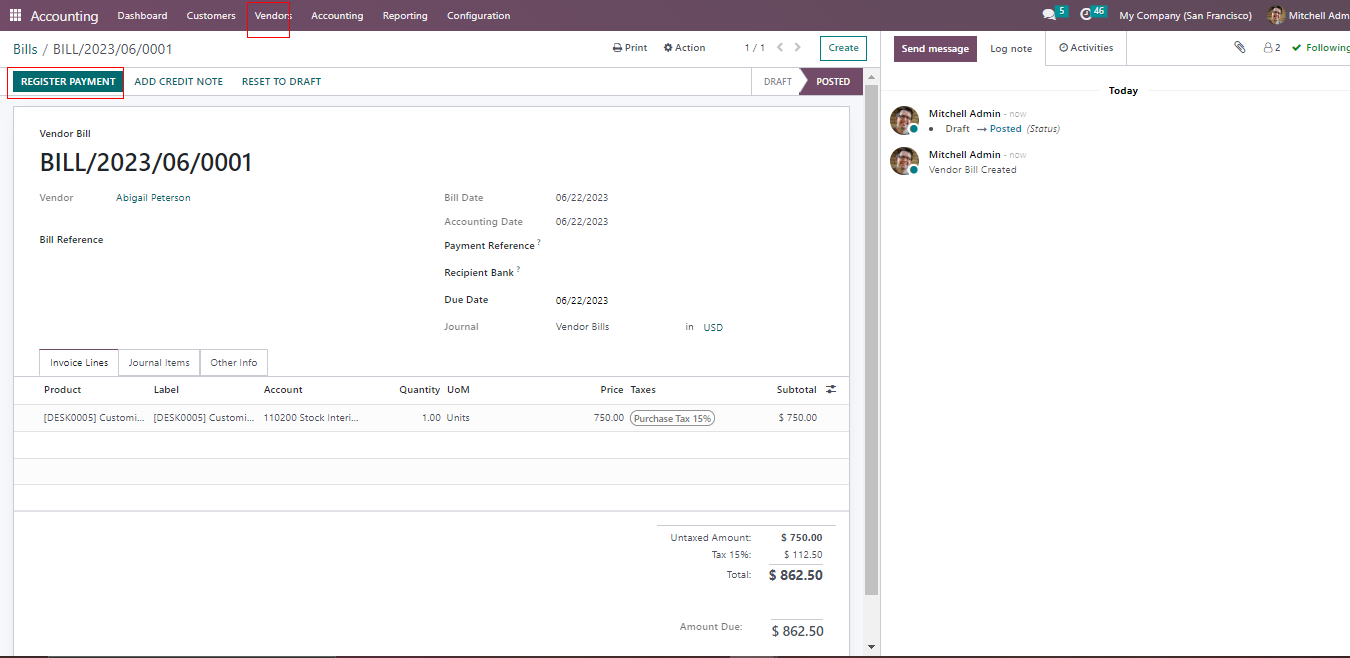
Task: Go to previous record arrow
Action: (780, 47)
